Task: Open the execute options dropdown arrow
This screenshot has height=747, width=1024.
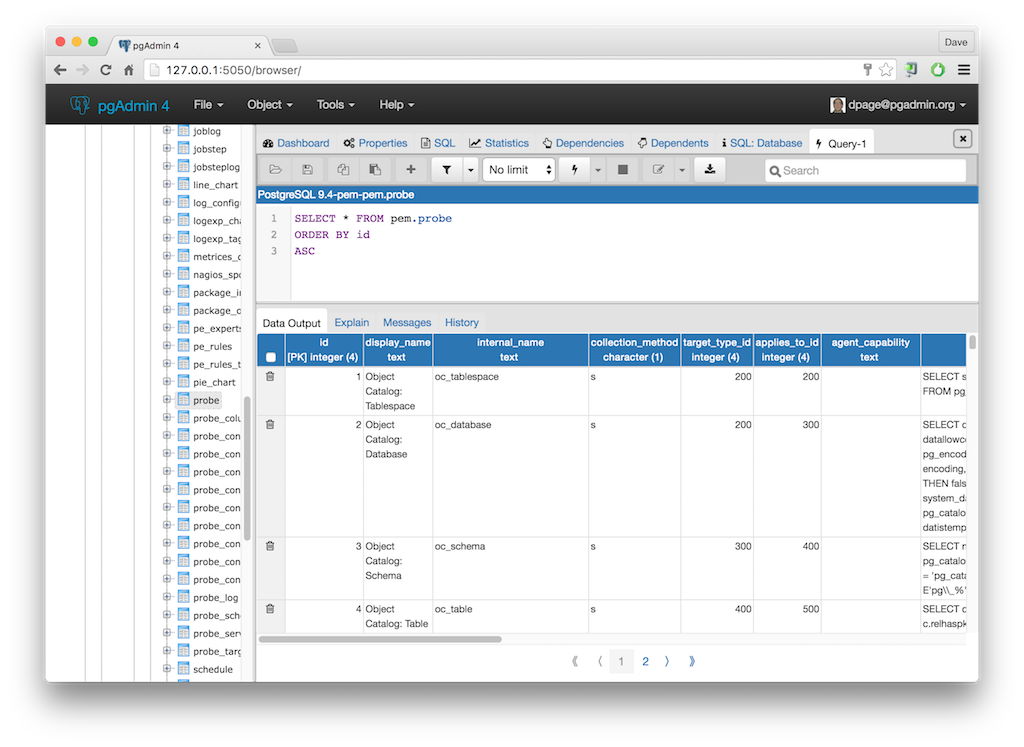Action: pos(598,170)
